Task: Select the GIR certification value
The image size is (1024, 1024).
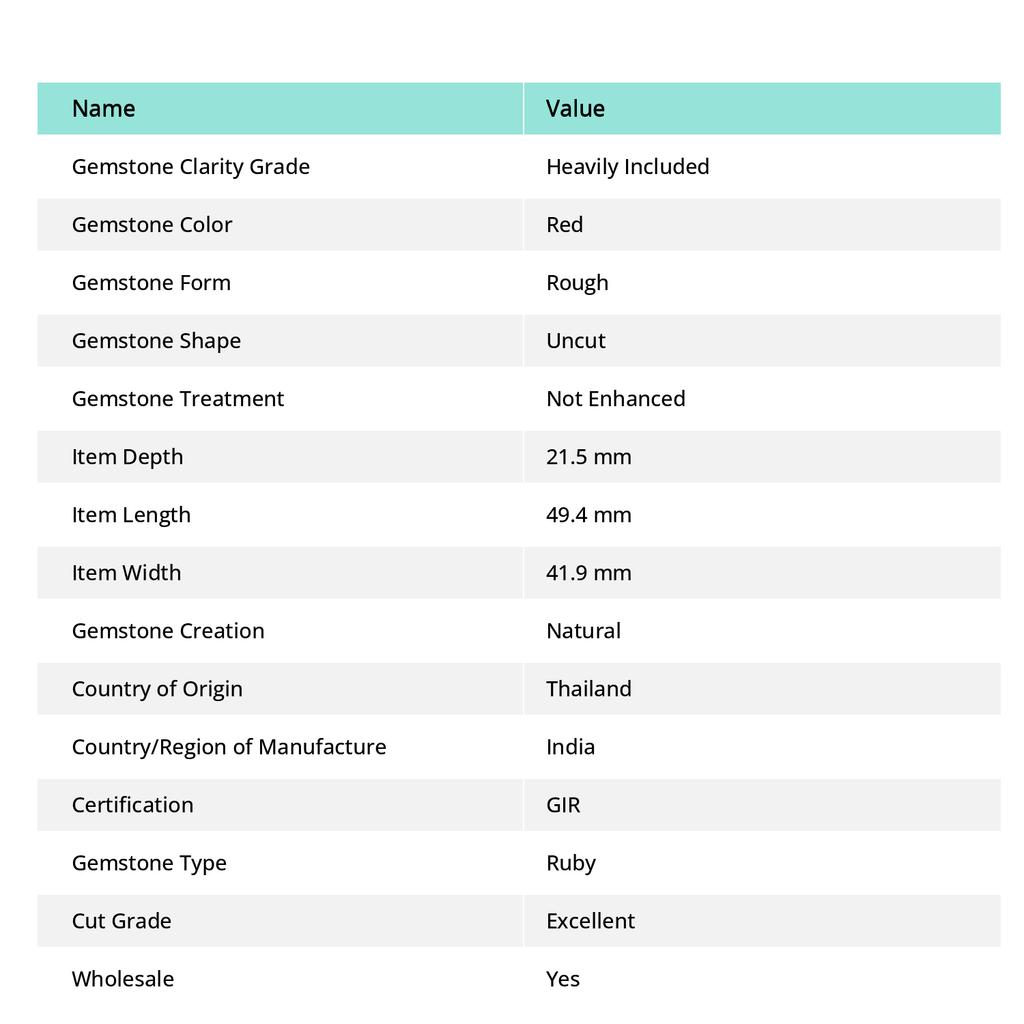Action: 563,804
